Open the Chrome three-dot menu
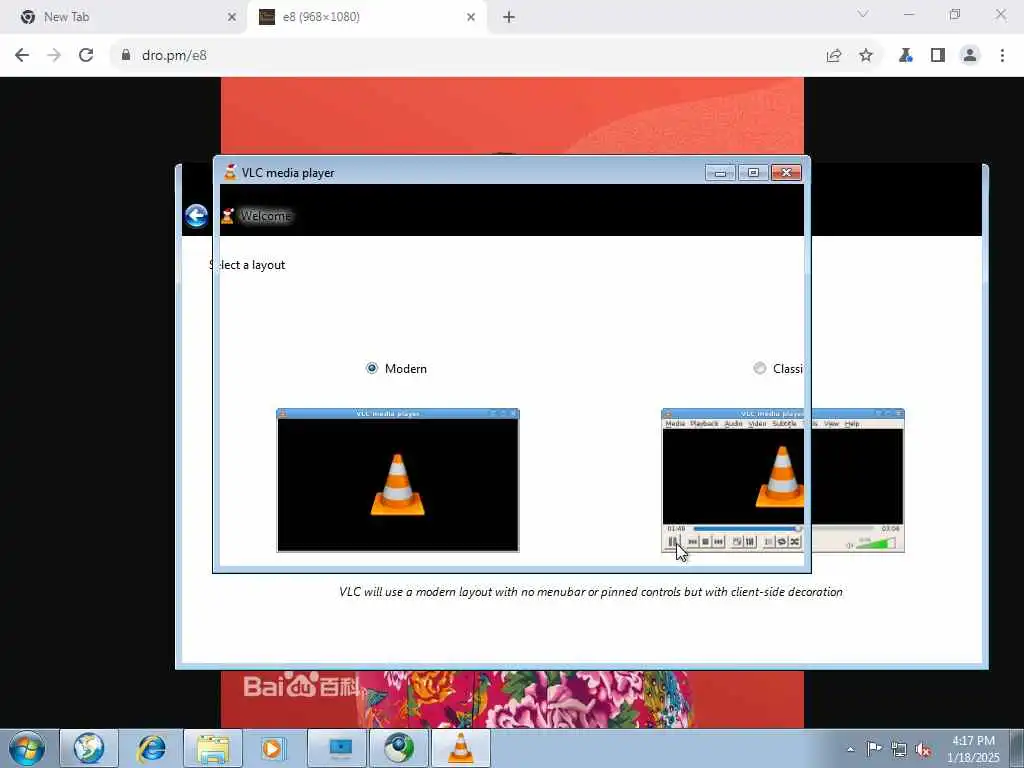Image resolution: width=1024 pixels, height=768 pixels. (1002, 56)
